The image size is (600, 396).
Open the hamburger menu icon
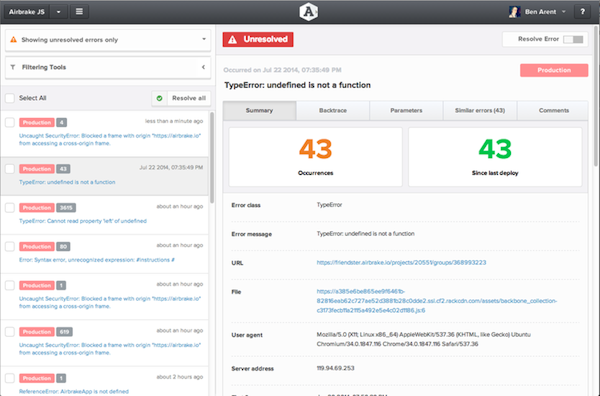coord(79,11)
